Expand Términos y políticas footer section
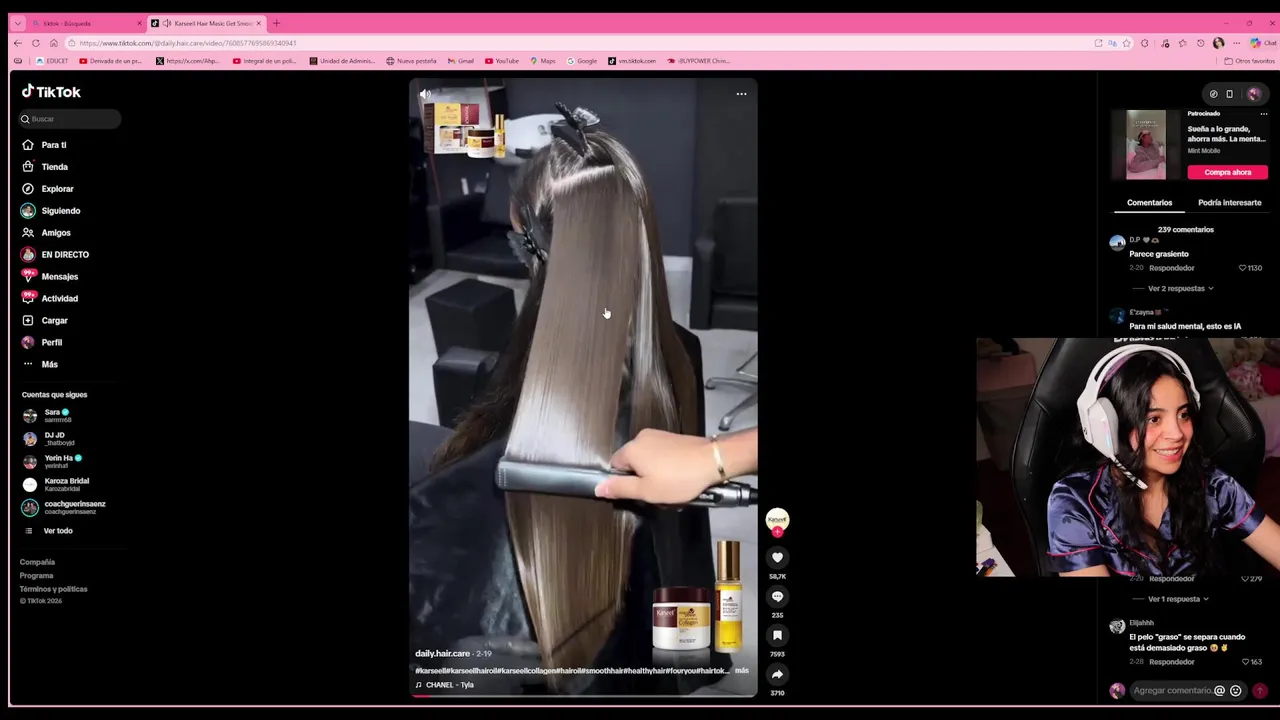 pos(53,589)
